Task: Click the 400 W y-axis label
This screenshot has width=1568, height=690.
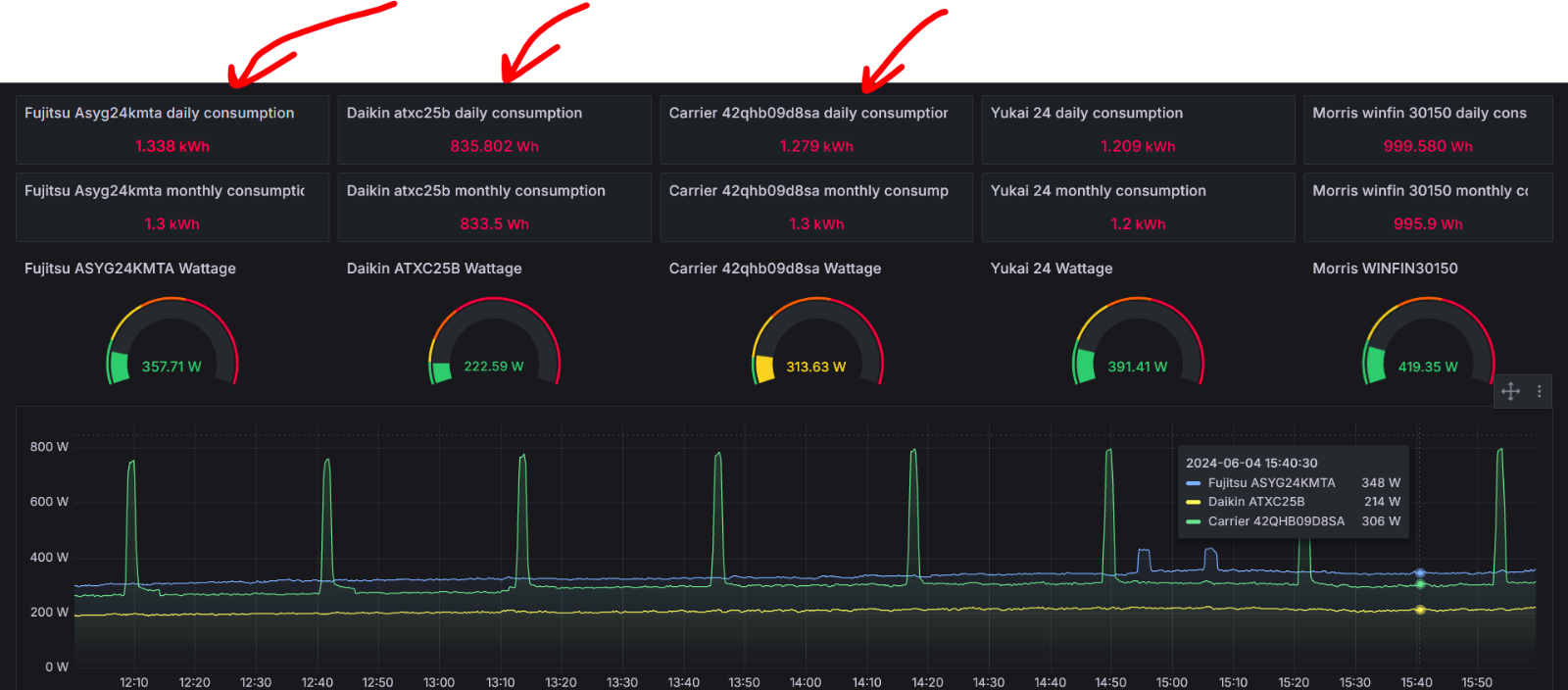Action: click(x=49, y=557)
